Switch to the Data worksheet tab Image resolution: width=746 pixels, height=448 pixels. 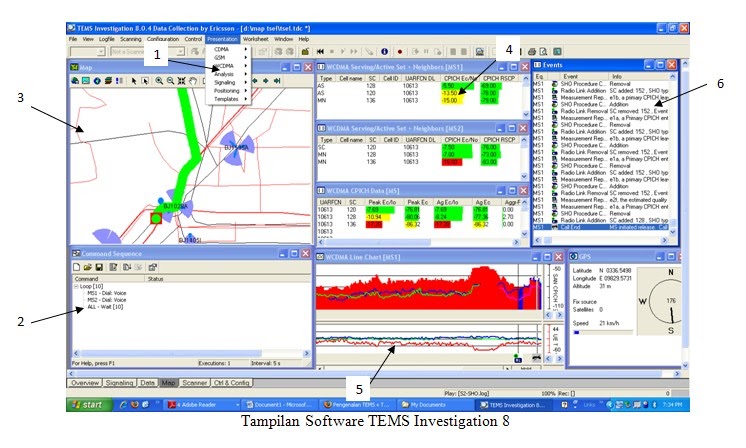pos(147,383)
